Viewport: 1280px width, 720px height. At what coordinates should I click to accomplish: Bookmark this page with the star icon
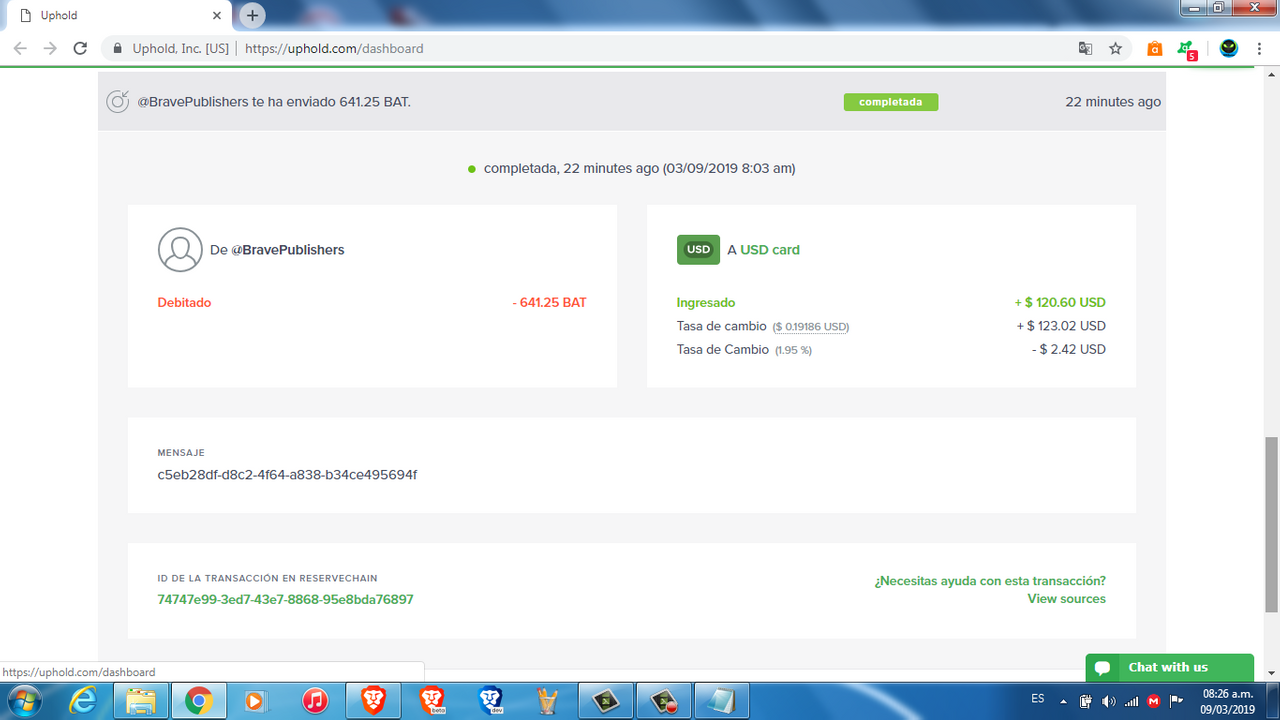point(1116,48)
